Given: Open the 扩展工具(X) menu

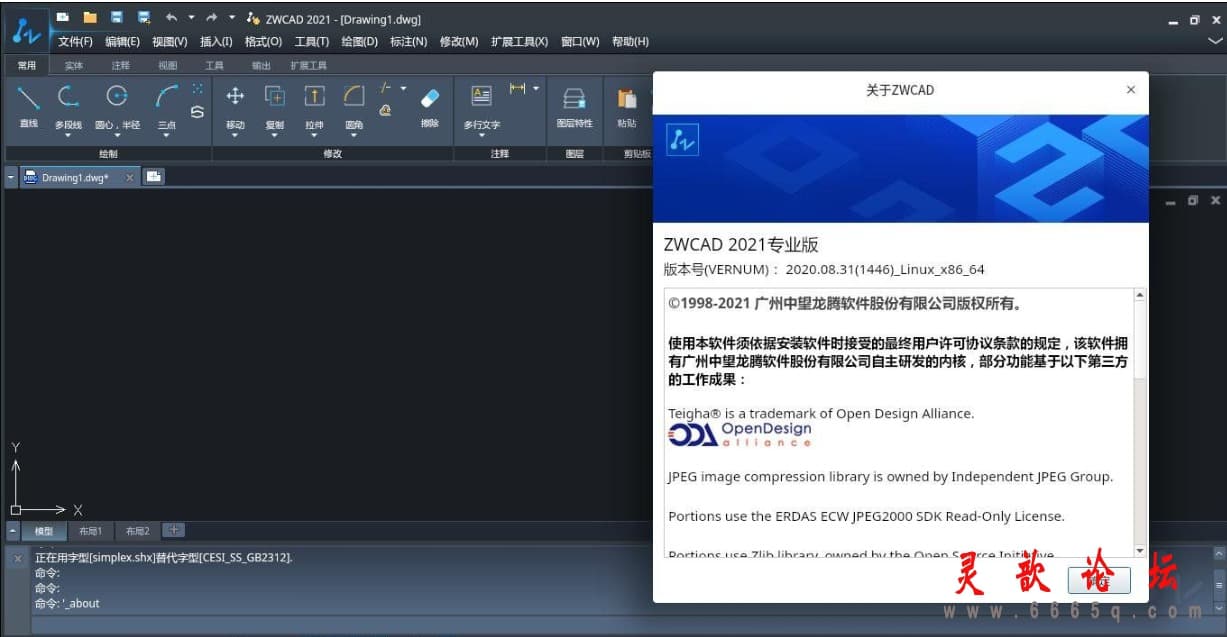Looking at the screenshot, I should (519, 42).
